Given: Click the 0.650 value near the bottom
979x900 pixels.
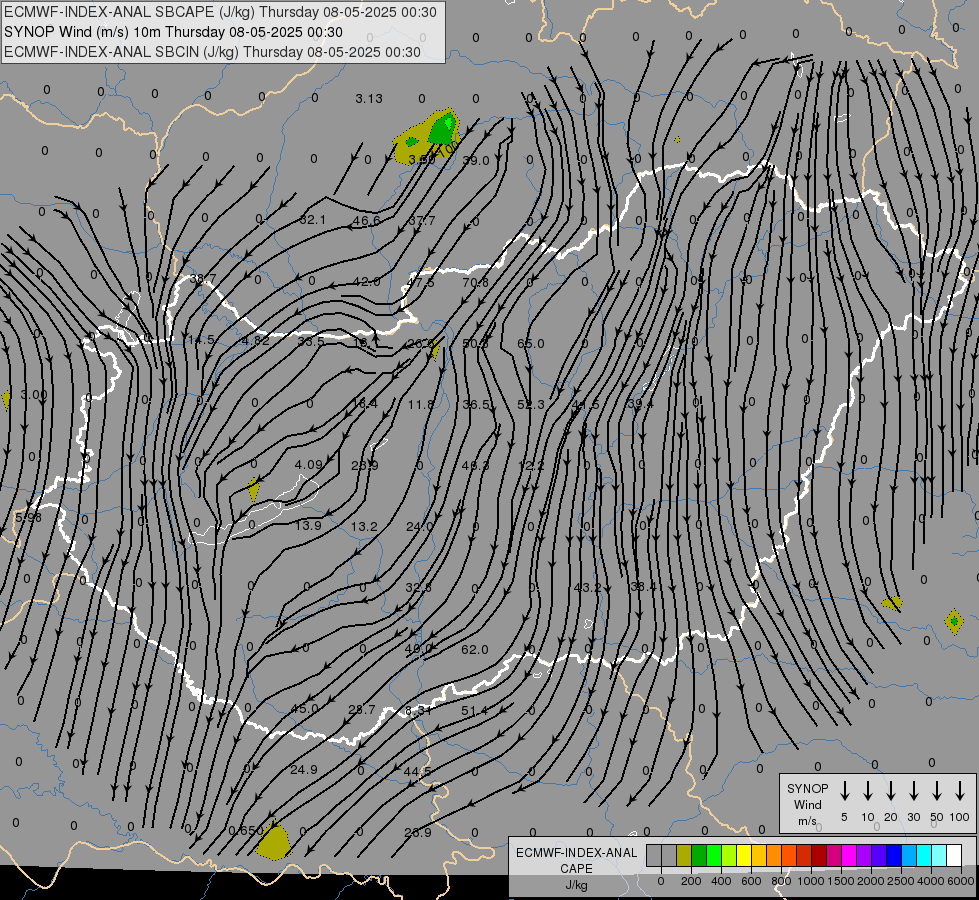Looking at the screenshot, I should [246, 831].
